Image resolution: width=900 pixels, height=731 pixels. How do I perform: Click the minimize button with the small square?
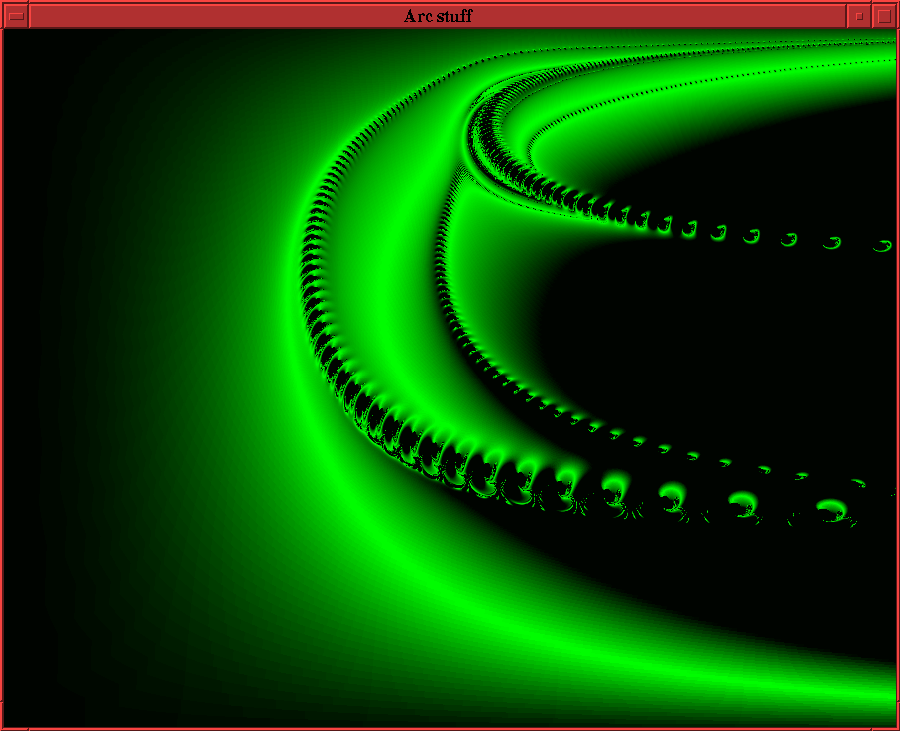859,16
